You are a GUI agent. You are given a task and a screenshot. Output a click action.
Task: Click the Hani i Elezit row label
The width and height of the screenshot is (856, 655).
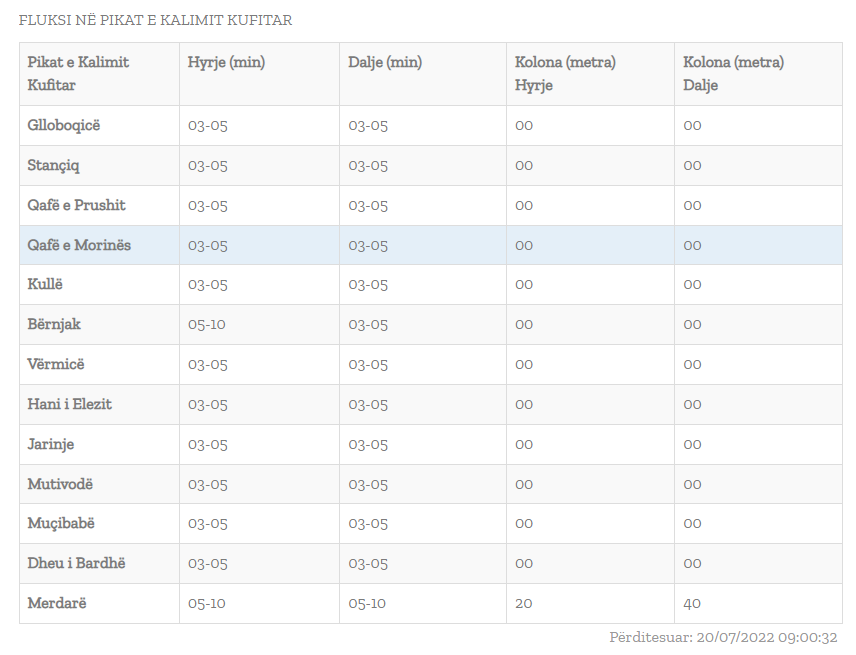[x=70, y=404]
